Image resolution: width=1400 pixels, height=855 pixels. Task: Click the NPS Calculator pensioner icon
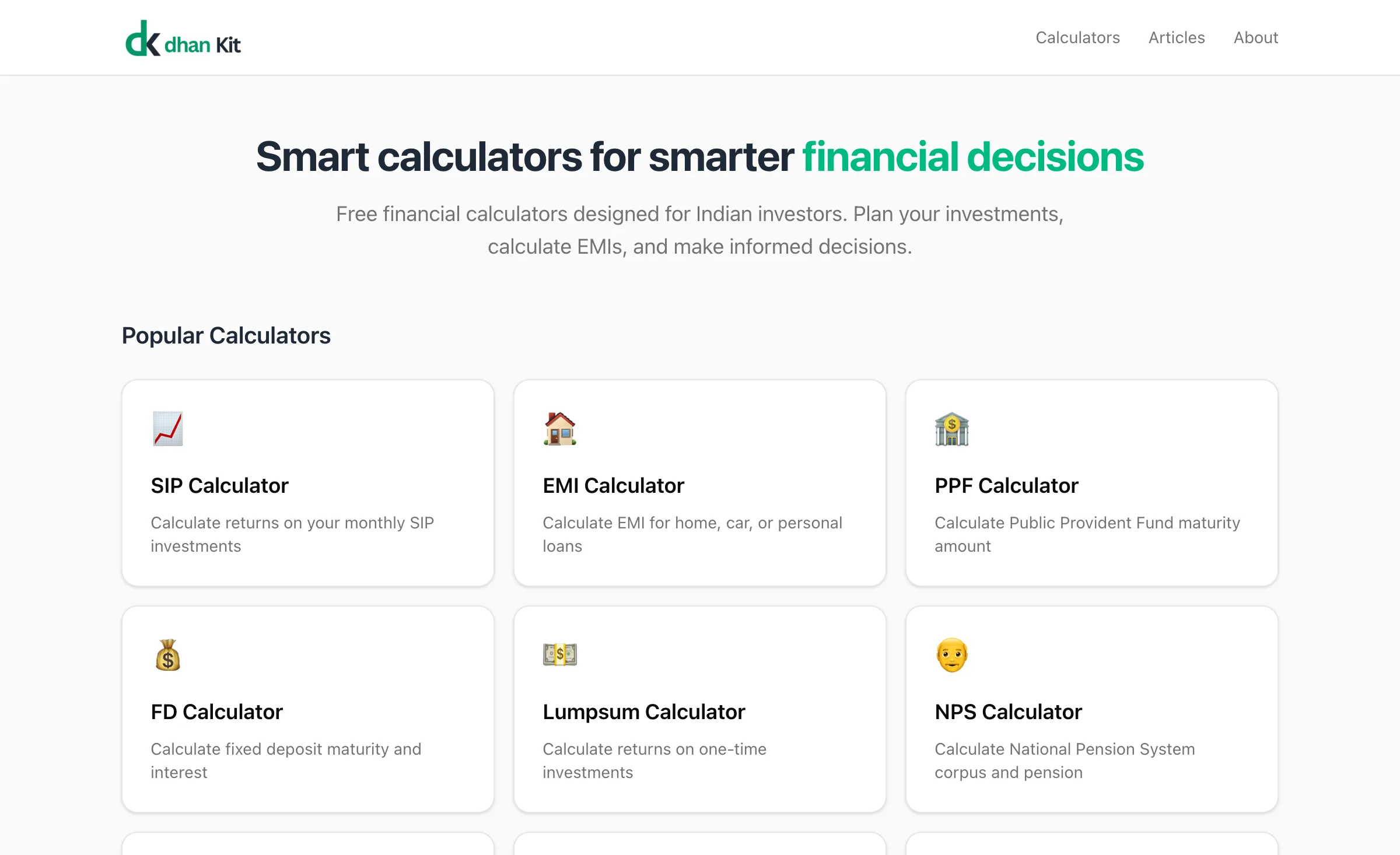pos(951,654)
